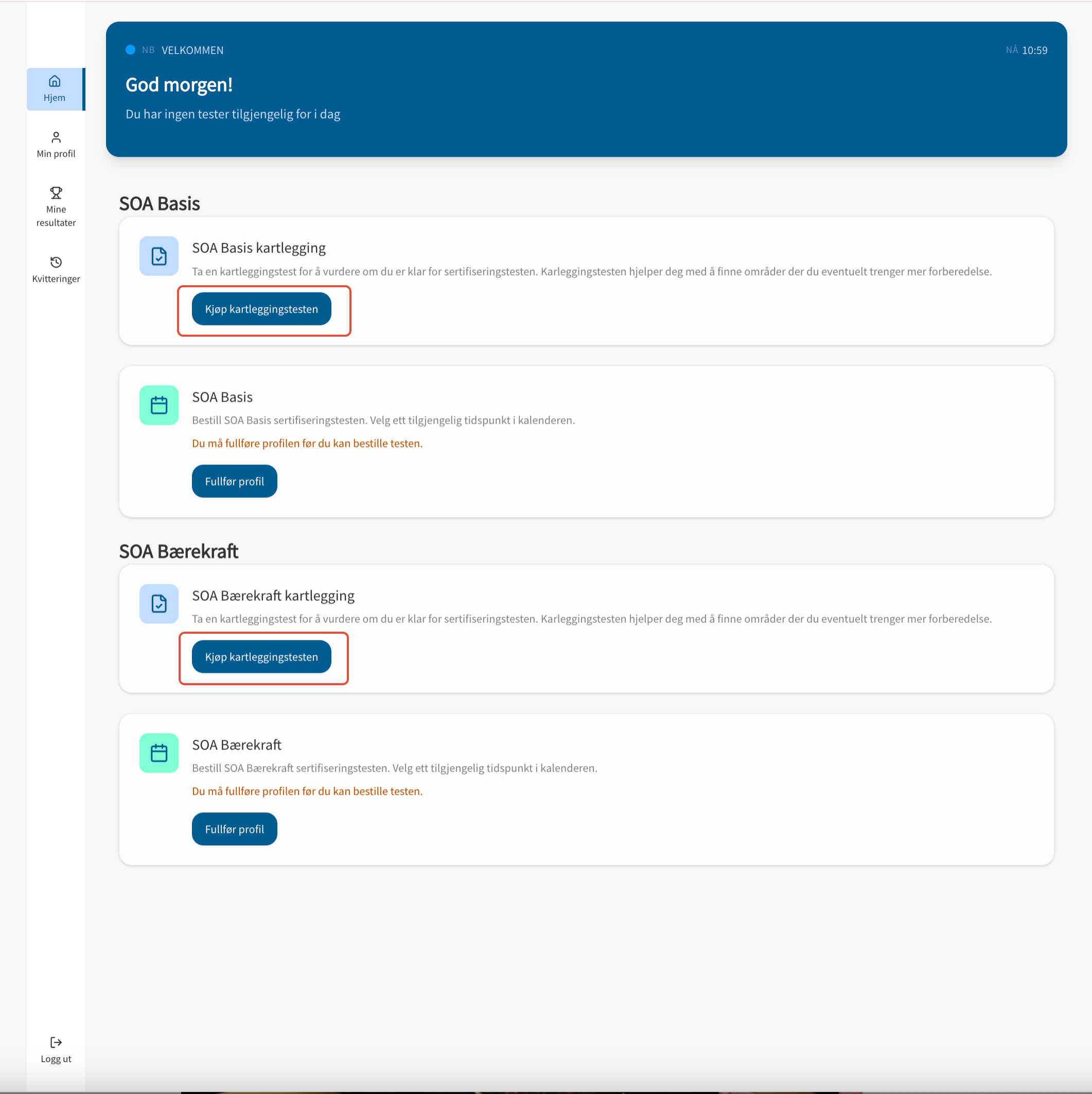Click the Logg ut exit icon

point(56,1043)
